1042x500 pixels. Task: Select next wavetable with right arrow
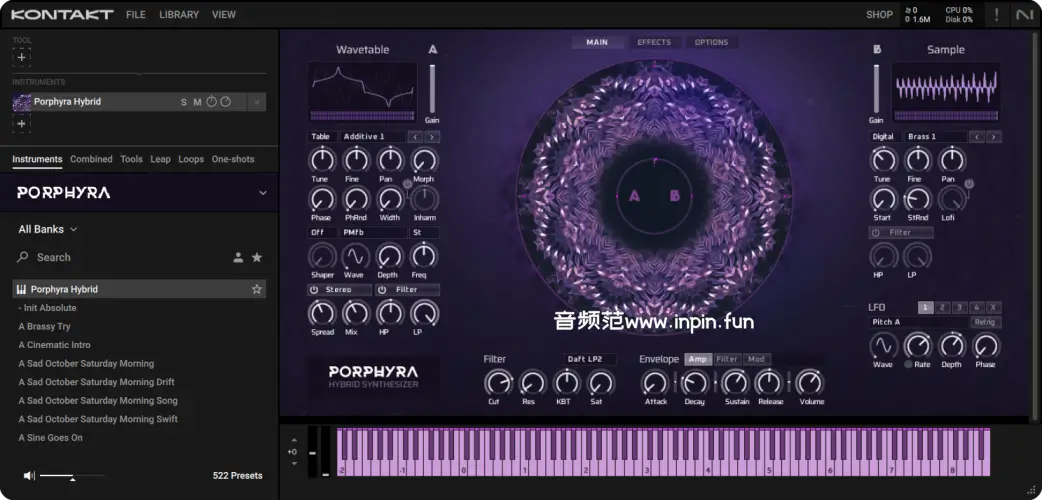432,137
